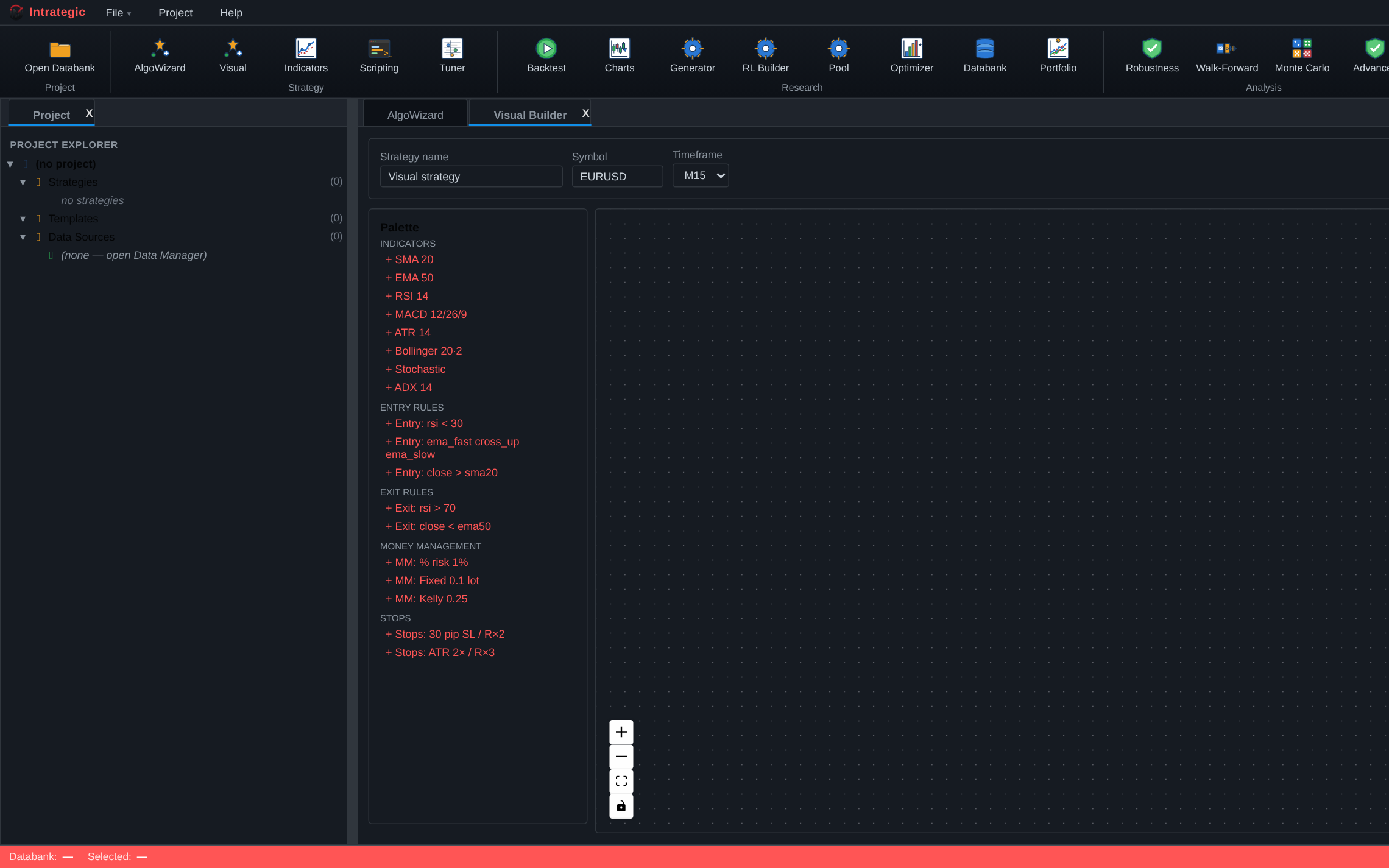Open the Monte Carlo analysis
1389x868 pixels.
(x=1302, y=56)
